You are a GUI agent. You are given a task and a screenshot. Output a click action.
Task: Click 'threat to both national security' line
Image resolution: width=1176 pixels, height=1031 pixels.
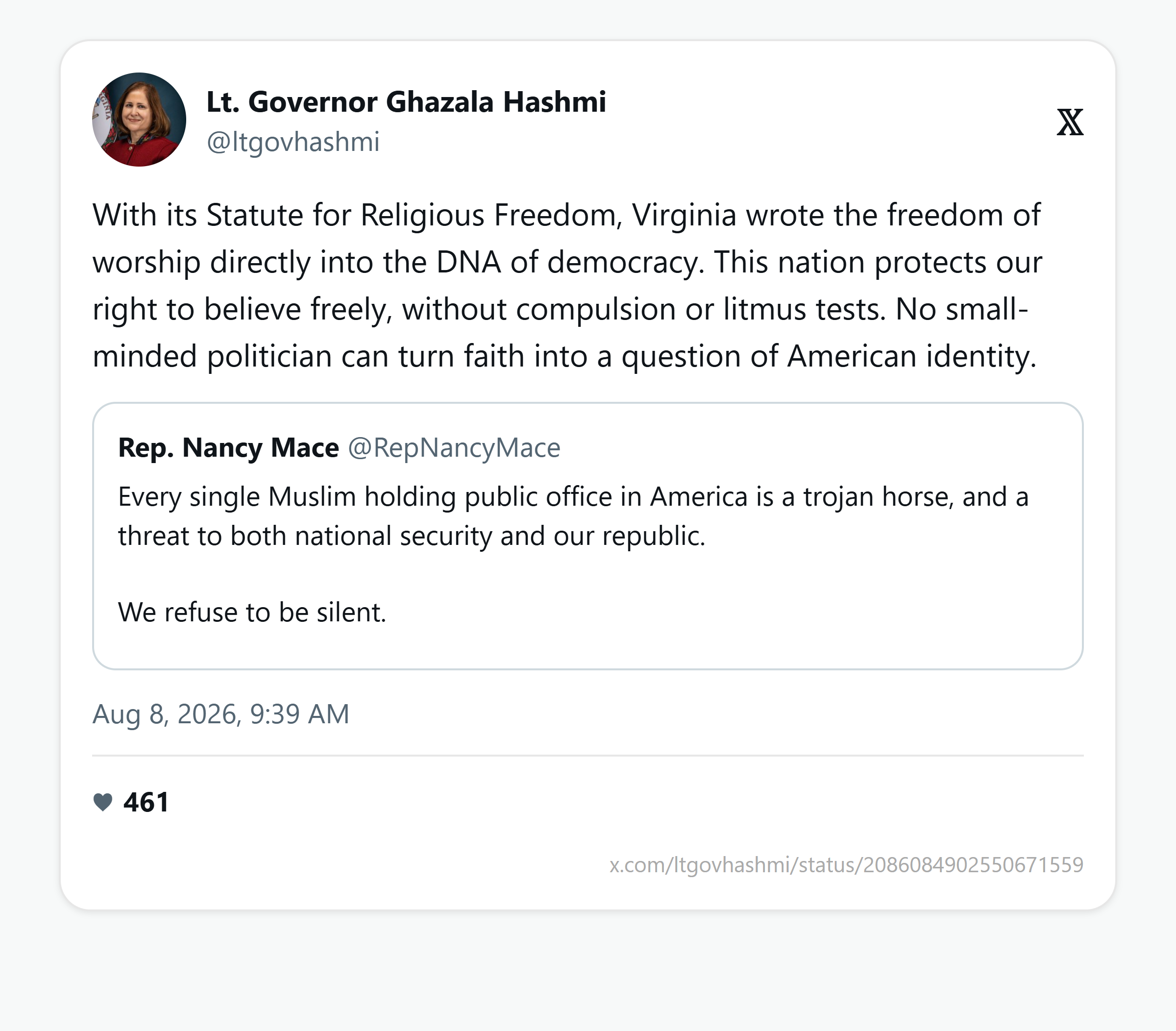pos(412,536)
